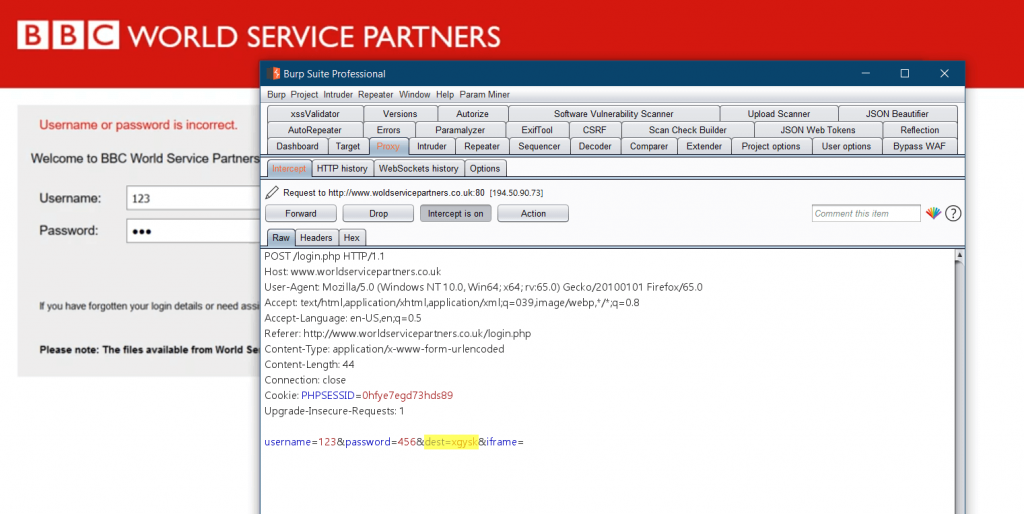Click the Referer header line
The width and height of the screenshot is (1024, 514).
point(398,334)
